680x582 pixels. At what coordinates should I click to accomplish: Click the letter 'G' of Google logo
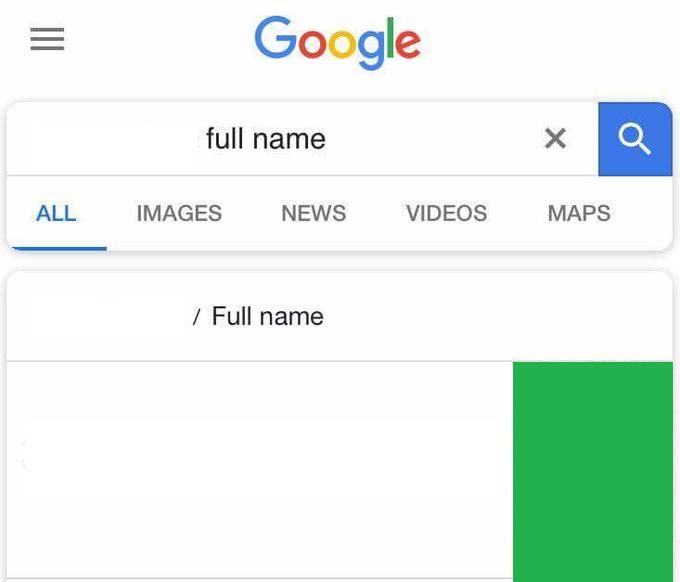[x=276, y=38]
